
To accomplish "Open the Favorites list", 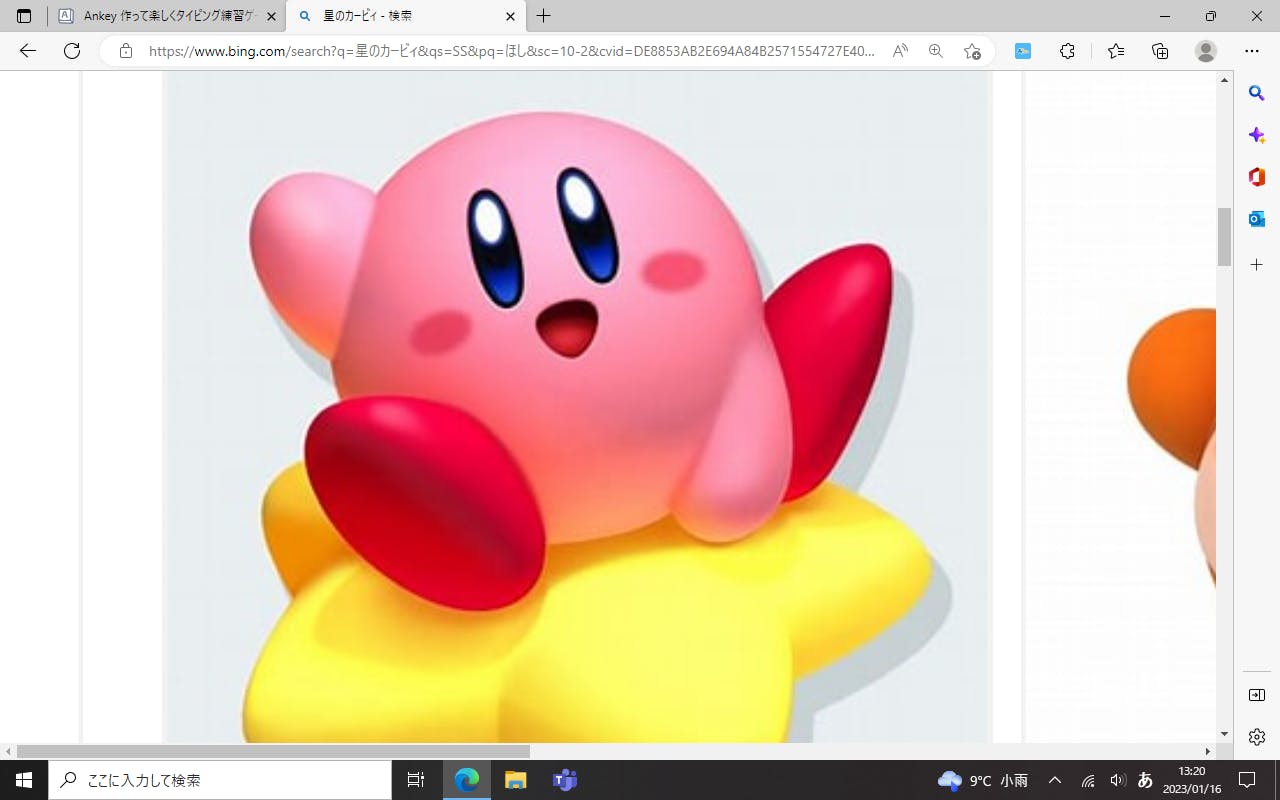I will point(1116,51).
